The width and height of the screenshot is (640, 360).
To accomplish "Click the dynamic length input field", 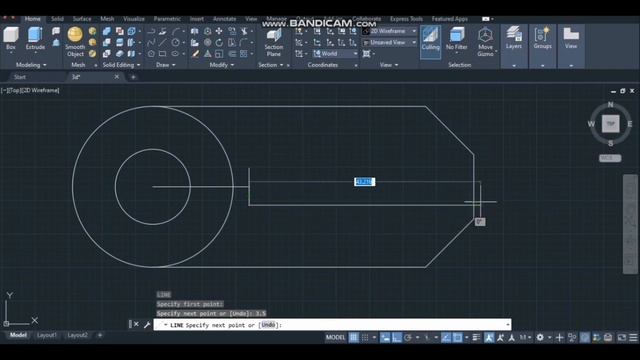I will coord(364,182).
